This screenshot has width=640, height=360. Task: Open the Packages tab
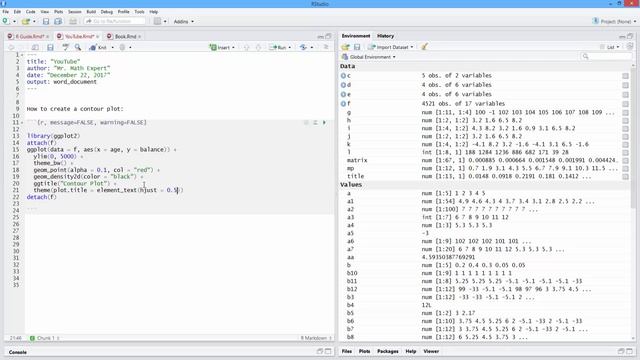tap(388, 351)
